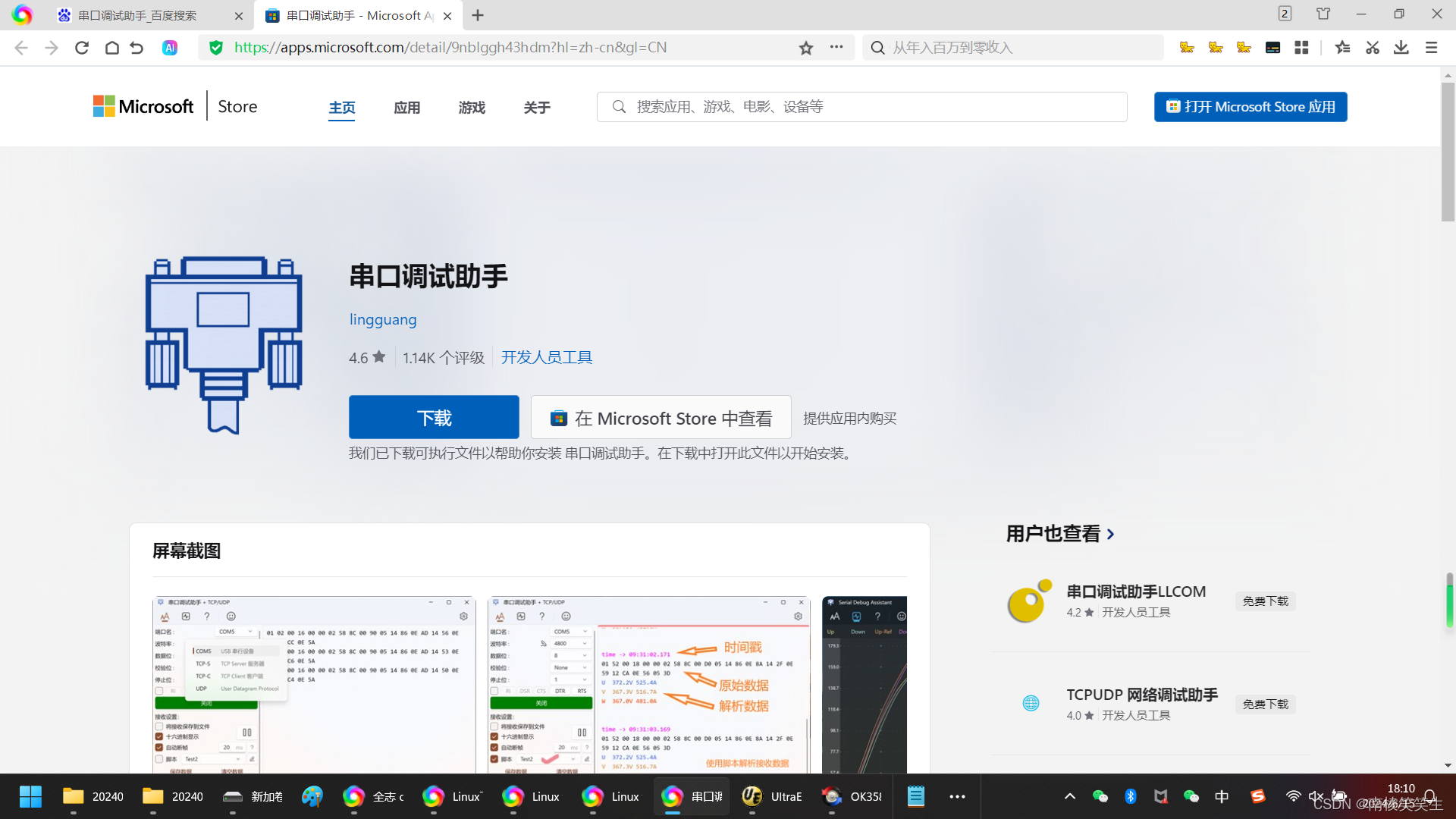Click the Microsoft logo

tap(143, 106)
